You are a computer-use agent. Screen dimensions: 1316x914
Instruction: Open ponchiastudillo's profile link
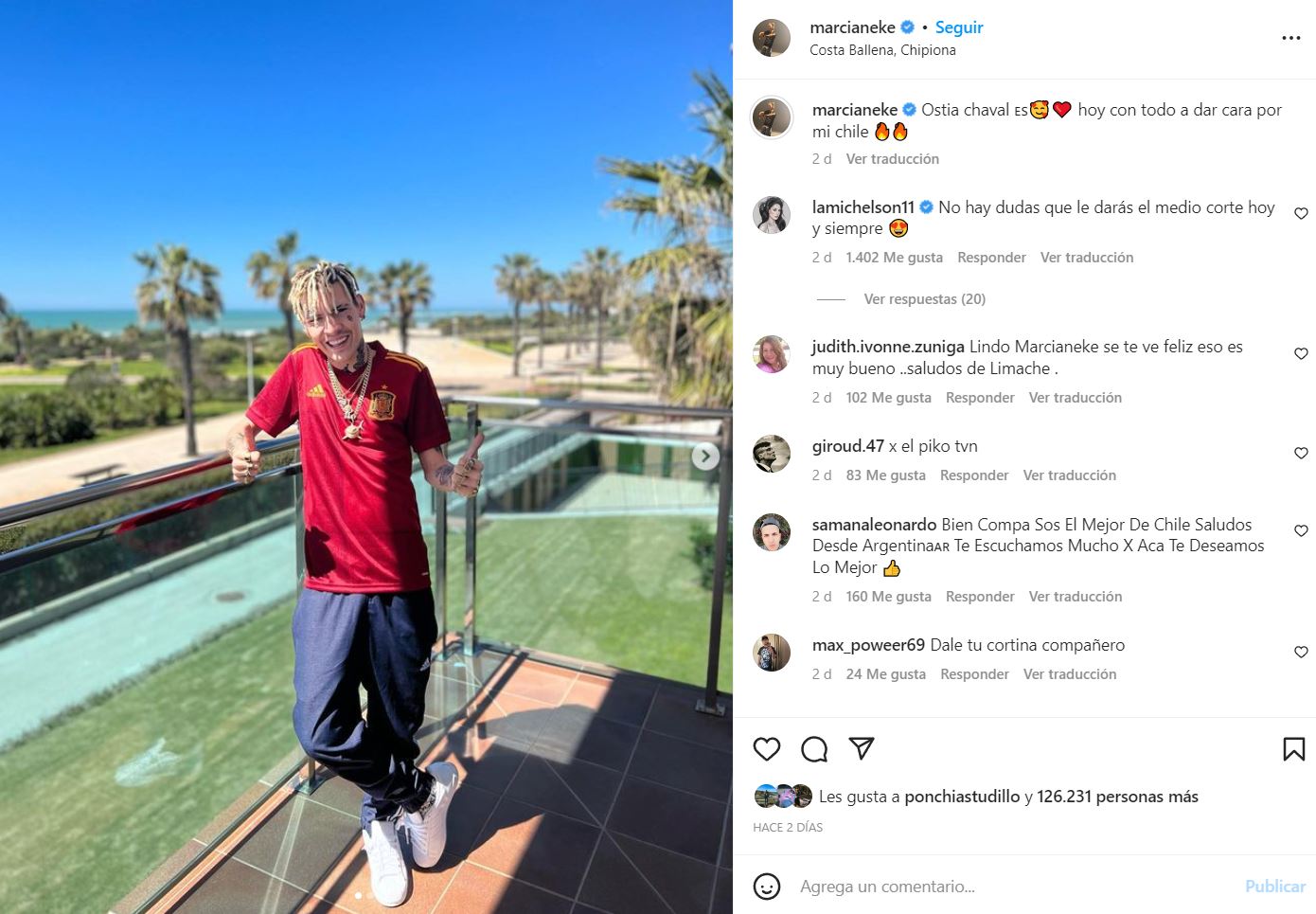962,797
